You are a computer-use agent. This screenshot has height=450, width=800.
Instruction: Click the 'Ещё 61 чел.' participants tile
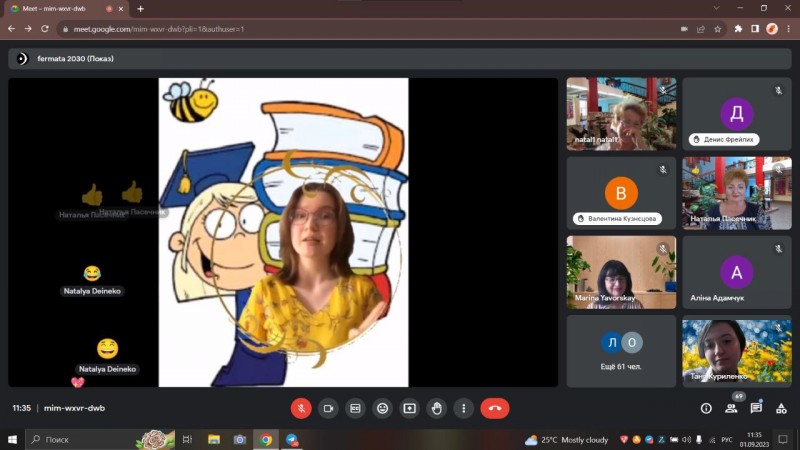tap(621, 351)
